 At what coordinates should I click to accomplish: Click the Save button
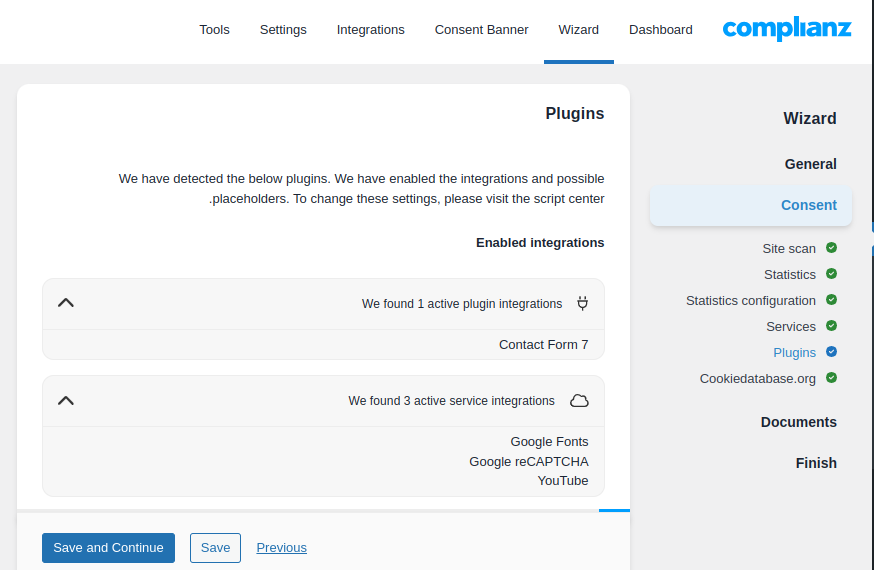215,548
